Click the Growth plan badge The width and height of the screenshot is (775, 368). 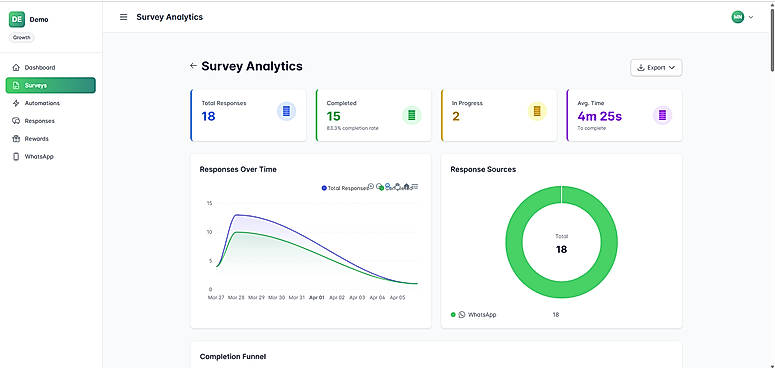tap(22, 37)
